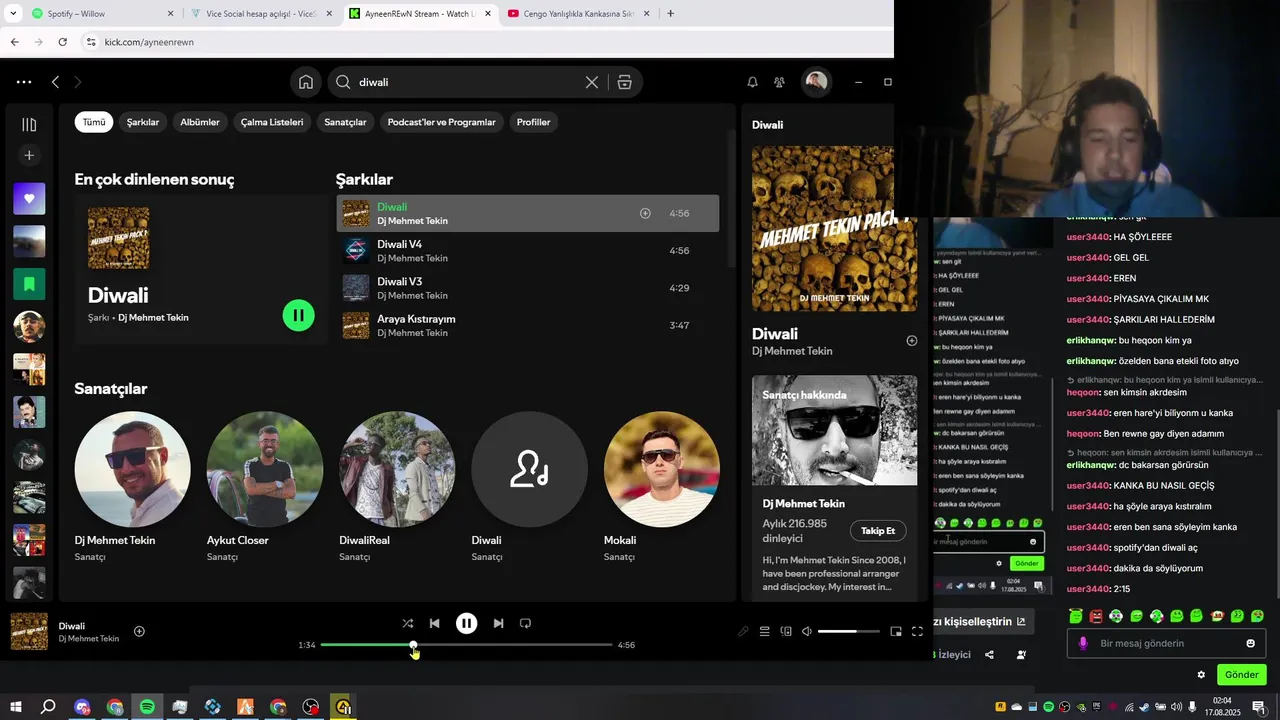Toggle shuffle in the player bar
The image size is (1280, 720).
coord(407,623)
